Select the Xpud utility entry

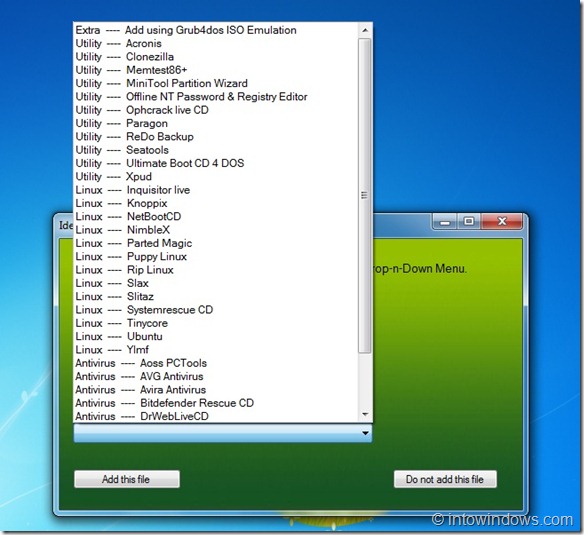click(216, 177)
